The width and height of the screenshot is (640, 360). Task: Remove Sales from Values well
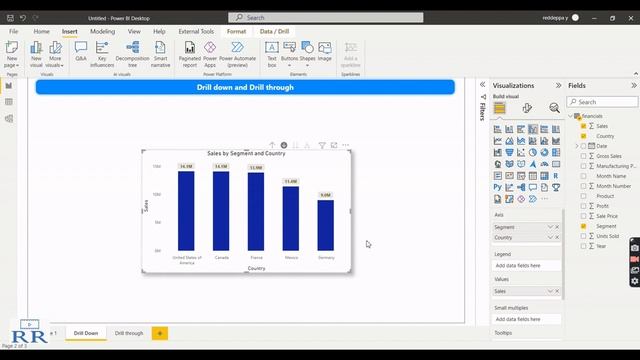(557, 291)
